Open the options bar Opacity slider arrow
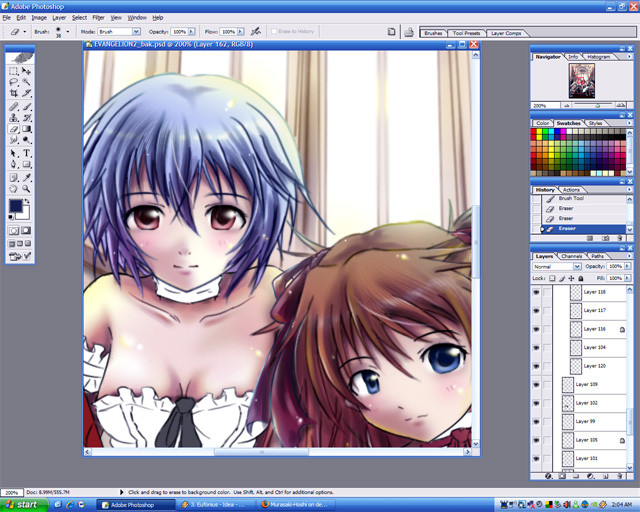 (191, 31)
